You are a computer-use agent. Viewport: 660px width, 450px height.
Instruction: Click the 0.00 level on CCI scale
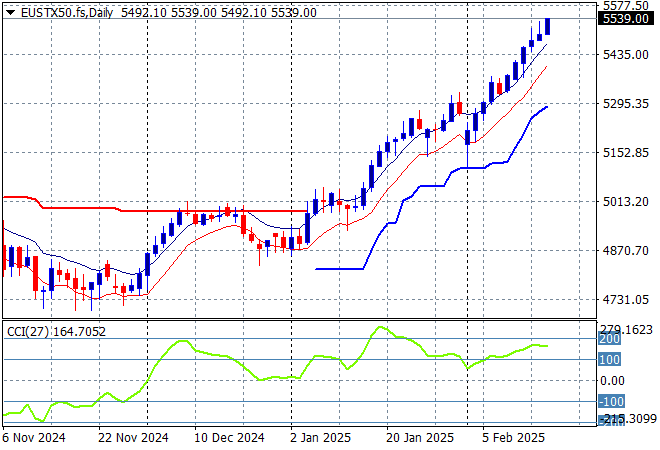point(613,380)
